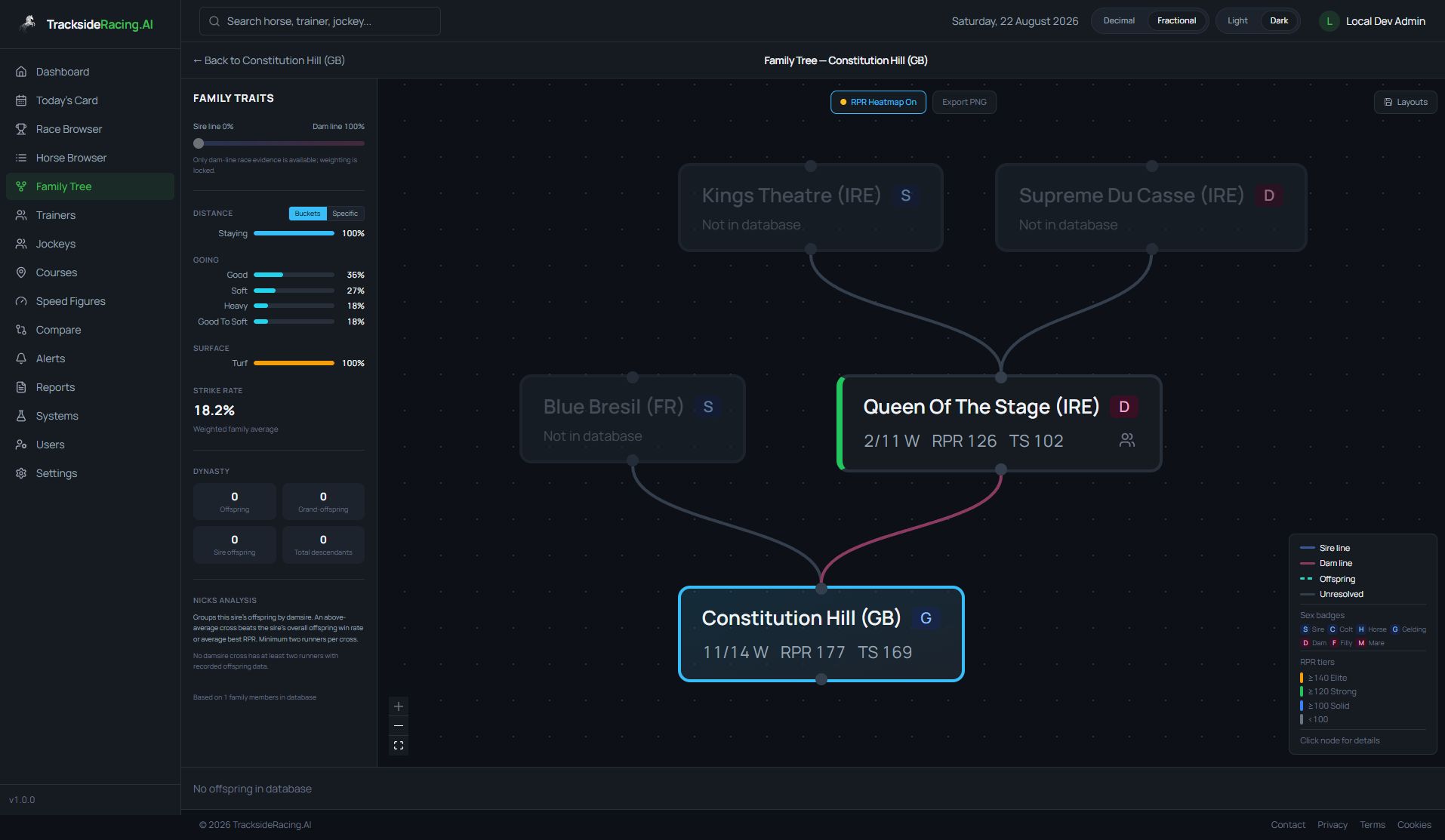Click the magnifier icon in the search bar
Viewport: 1445px width, 840px height.
pyautogui.click(x=214, y=21)
